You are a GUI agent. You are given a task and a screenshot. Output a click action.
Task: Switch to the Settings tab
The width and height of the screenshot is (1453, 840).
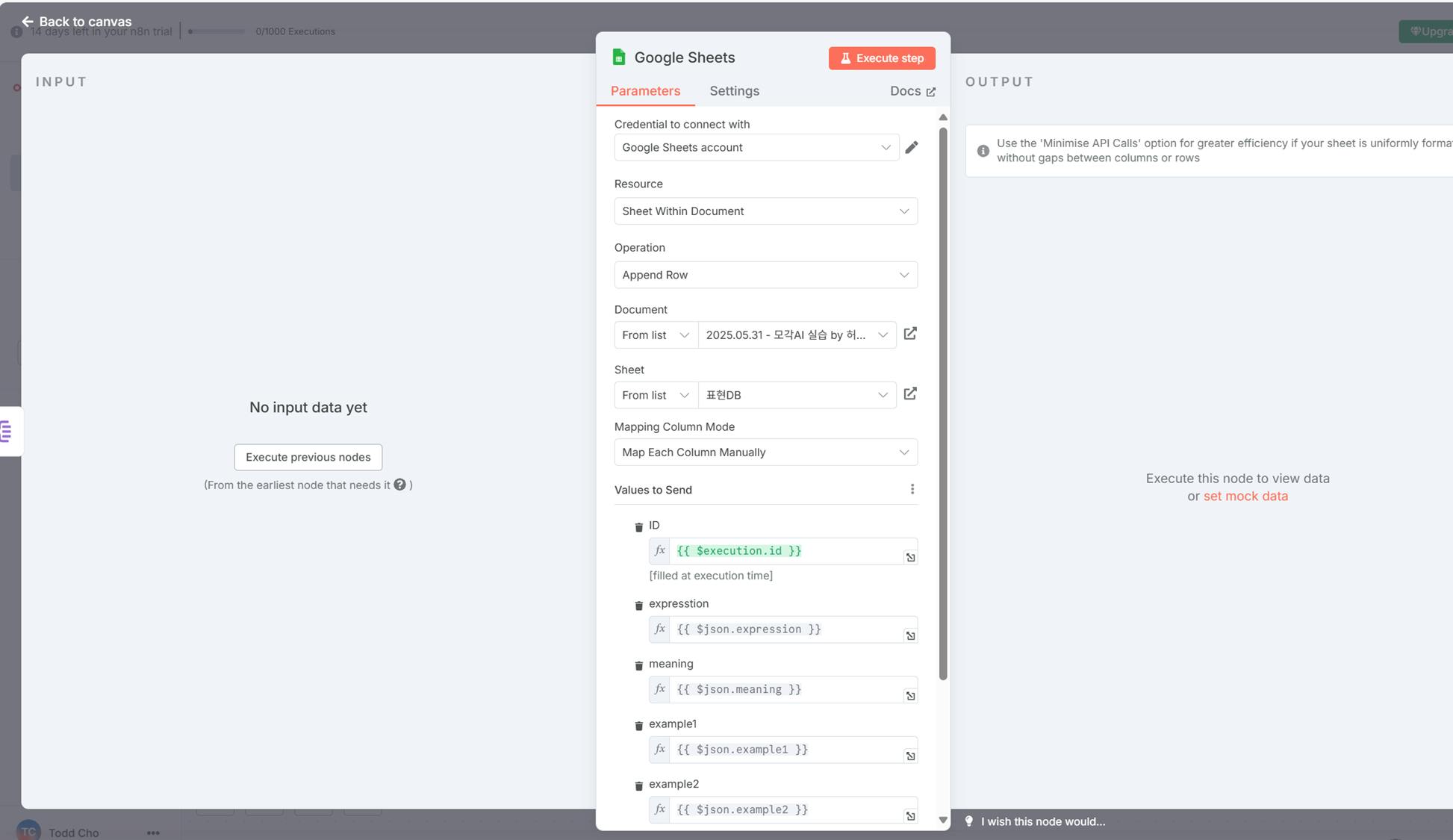(734, 91)
